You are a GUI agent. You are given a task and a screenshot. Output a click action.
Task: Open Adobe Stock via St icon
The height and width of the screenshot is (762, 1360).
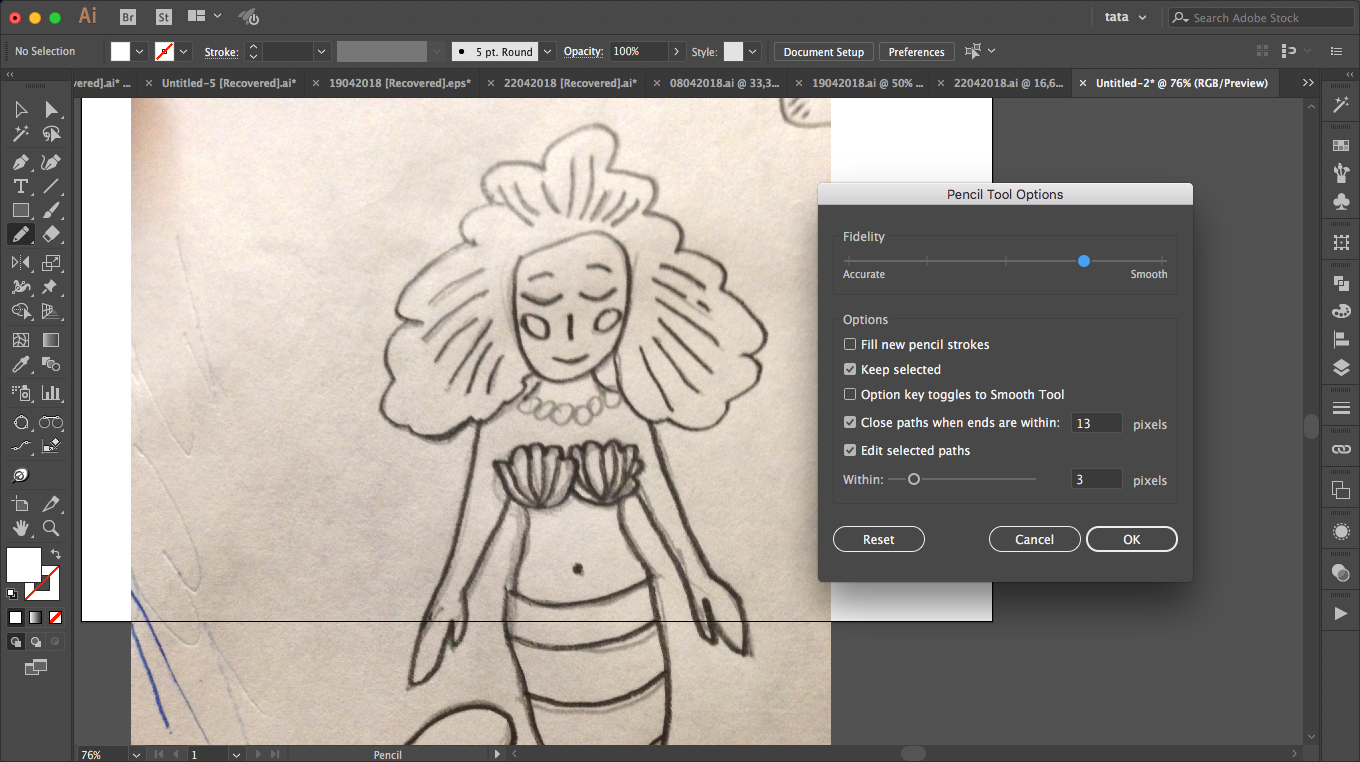164,17
